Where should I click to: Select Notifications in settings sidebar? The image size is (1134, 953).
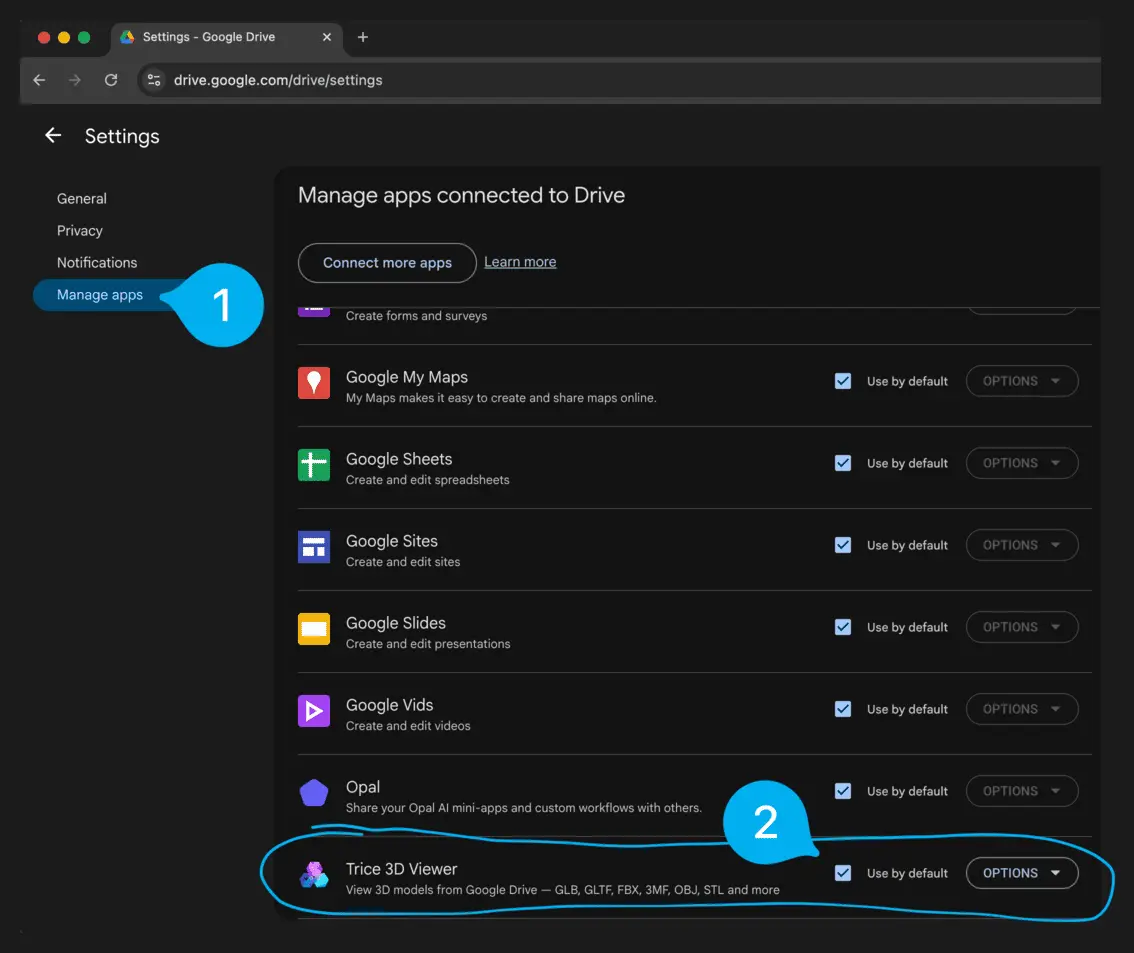(97, 262)
